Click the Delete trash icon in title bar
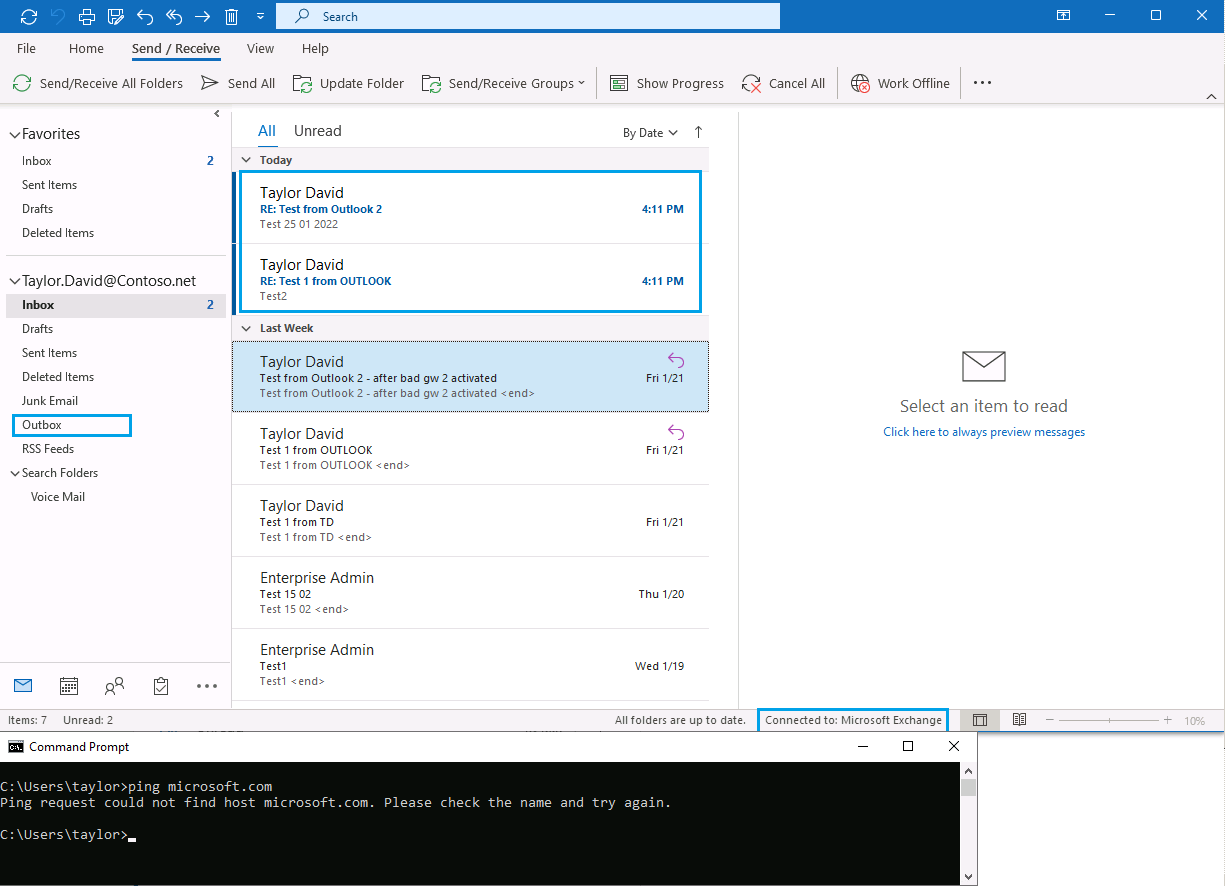This screenshot has height=886, width=1225. point(231,16)
